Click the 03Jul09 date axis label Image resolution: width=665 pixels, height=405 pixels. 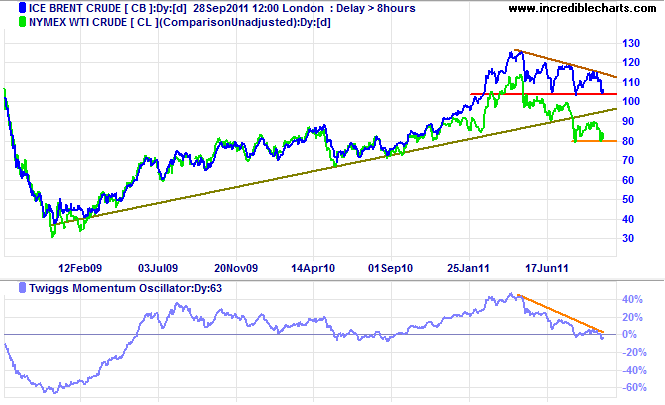click(158, 268)
